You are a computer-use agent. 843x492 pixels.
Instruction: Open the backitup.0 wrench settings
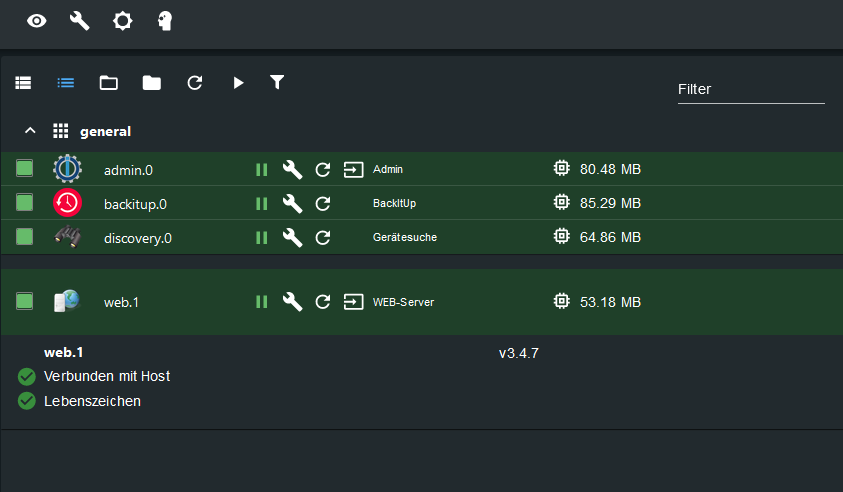pos(292,204)
